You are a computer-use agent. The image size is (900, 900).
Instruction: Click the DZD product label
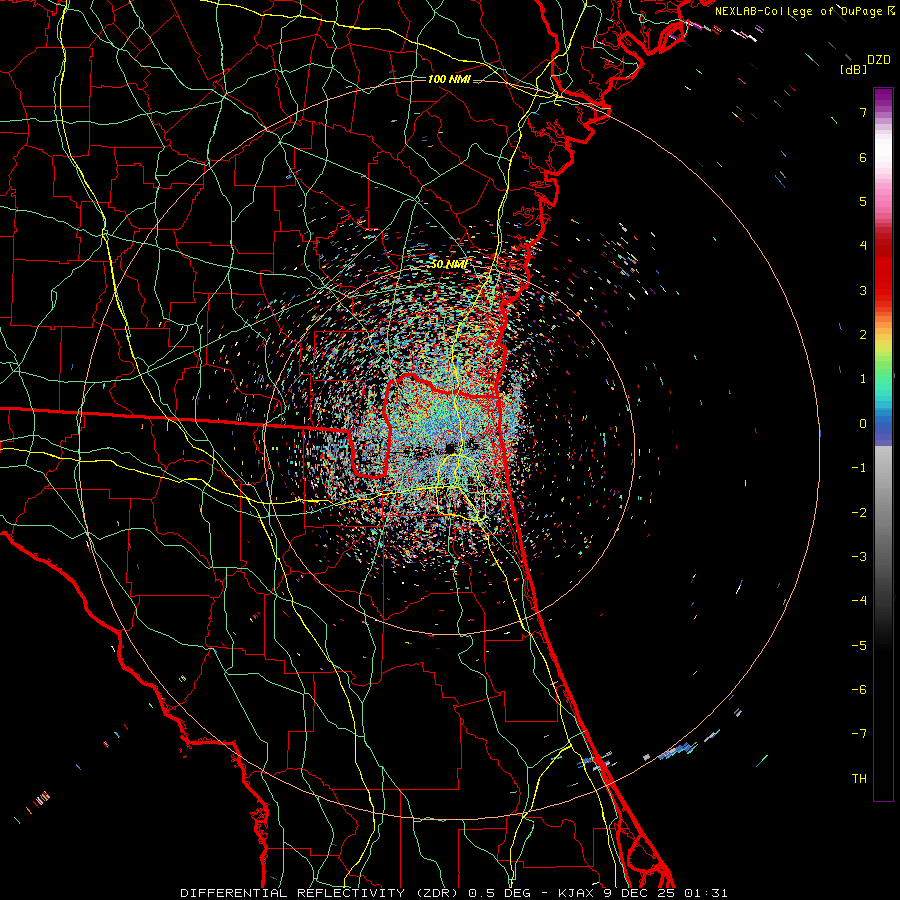[879, 60]
